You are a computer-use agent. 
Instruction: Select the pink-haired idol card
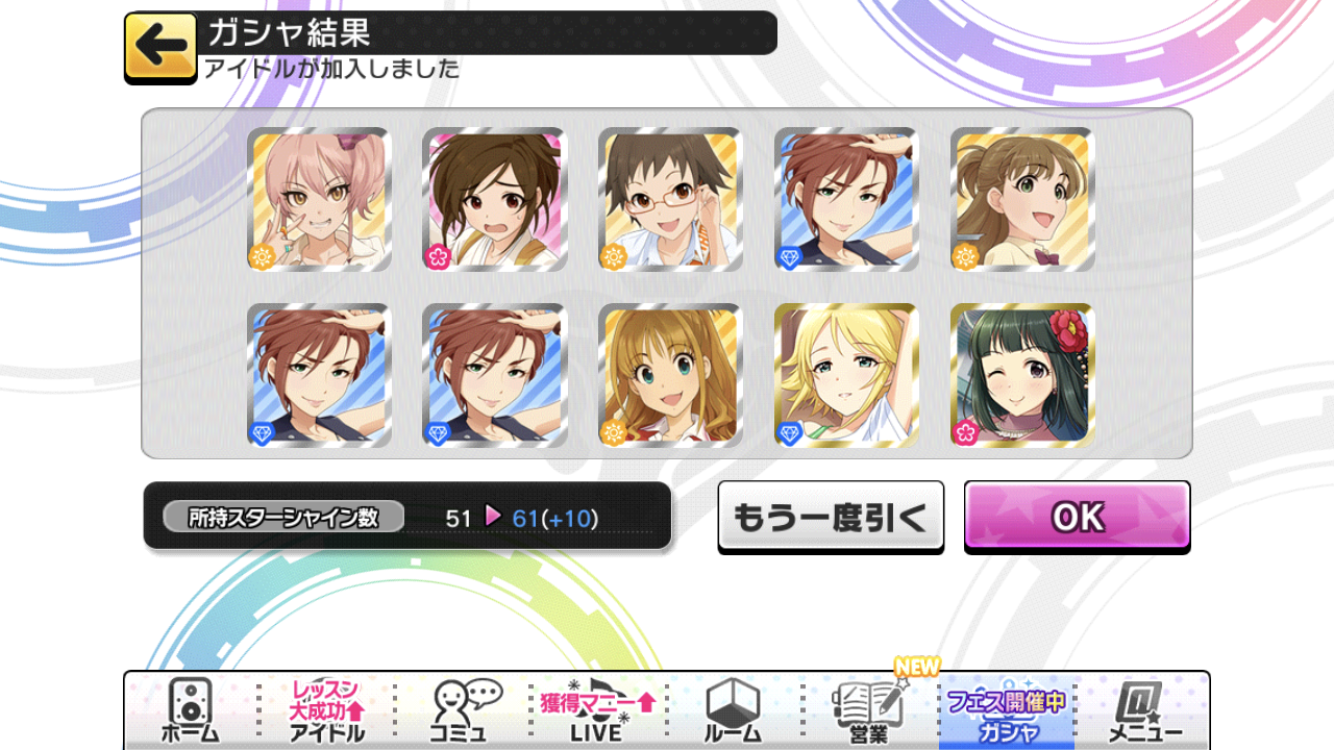pos(319,200)
